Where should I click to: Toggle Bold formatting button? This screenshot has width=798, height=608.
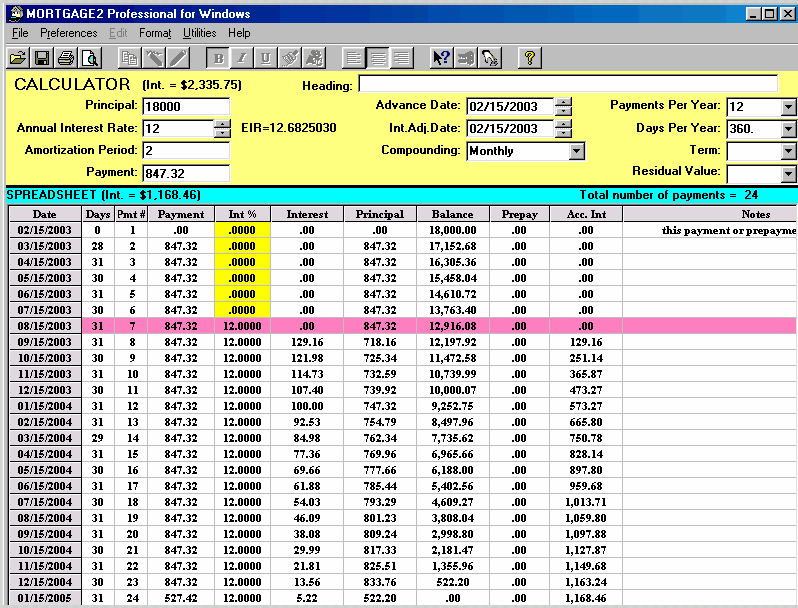click(x=219, y=58)
